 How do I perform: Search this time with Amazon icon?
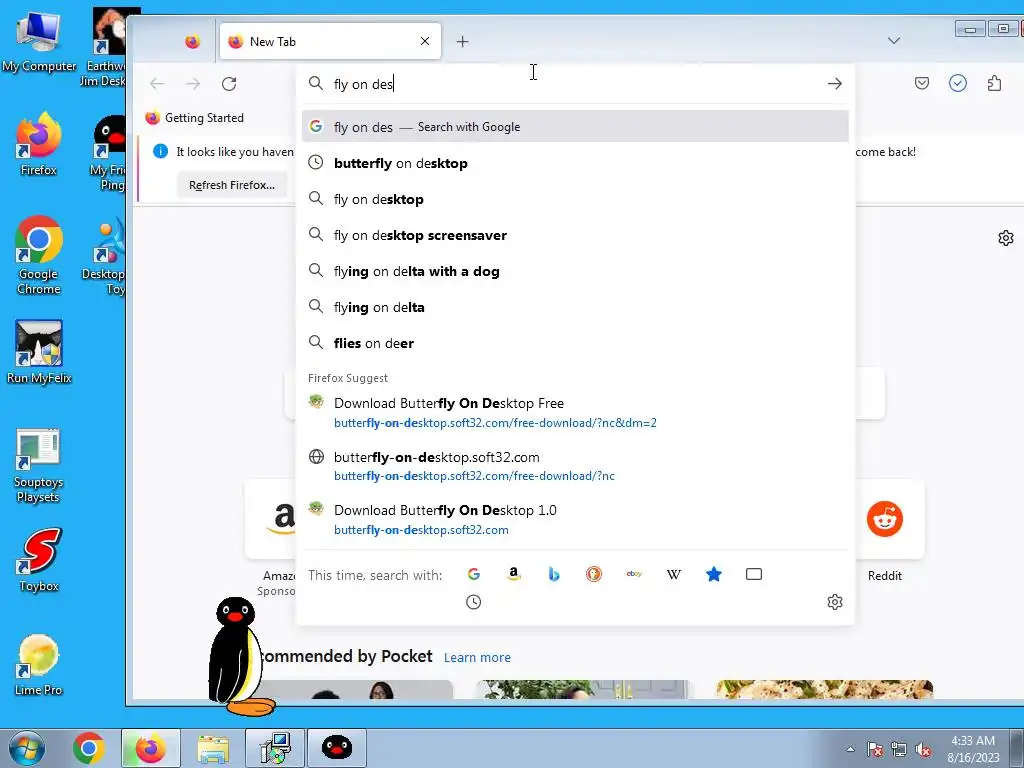click(x=514, y=574)
